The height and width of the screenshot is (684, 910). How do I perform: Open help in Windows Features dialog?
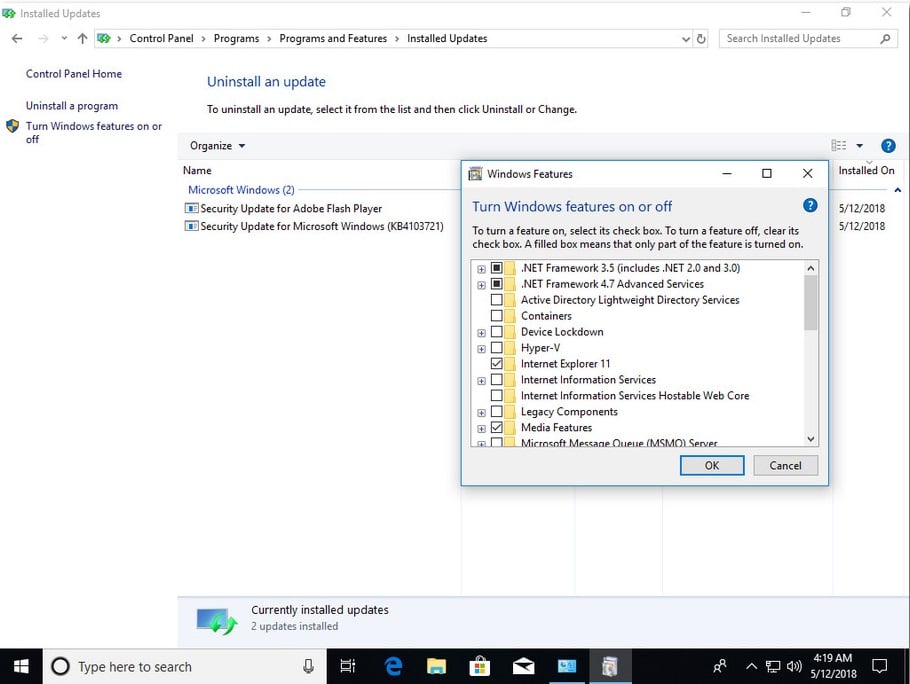click(x=810, y=205)
